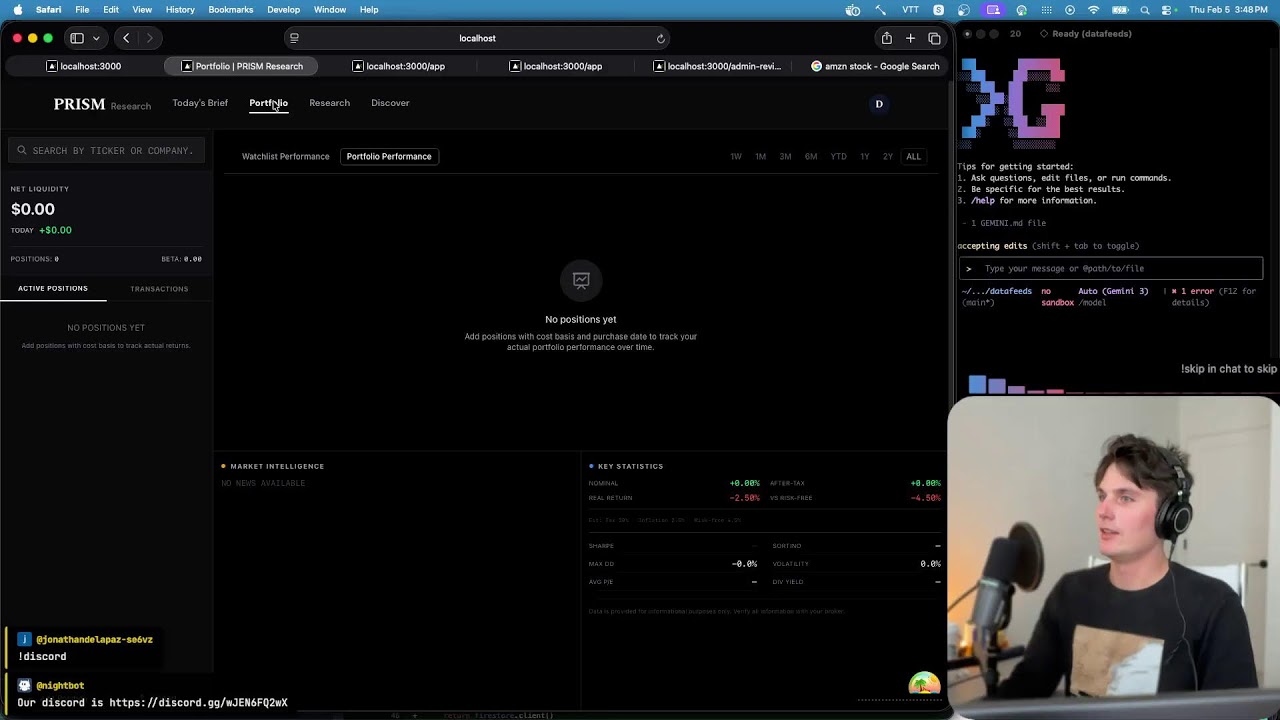Open the Safari Share menu

[x=886, y=38]
